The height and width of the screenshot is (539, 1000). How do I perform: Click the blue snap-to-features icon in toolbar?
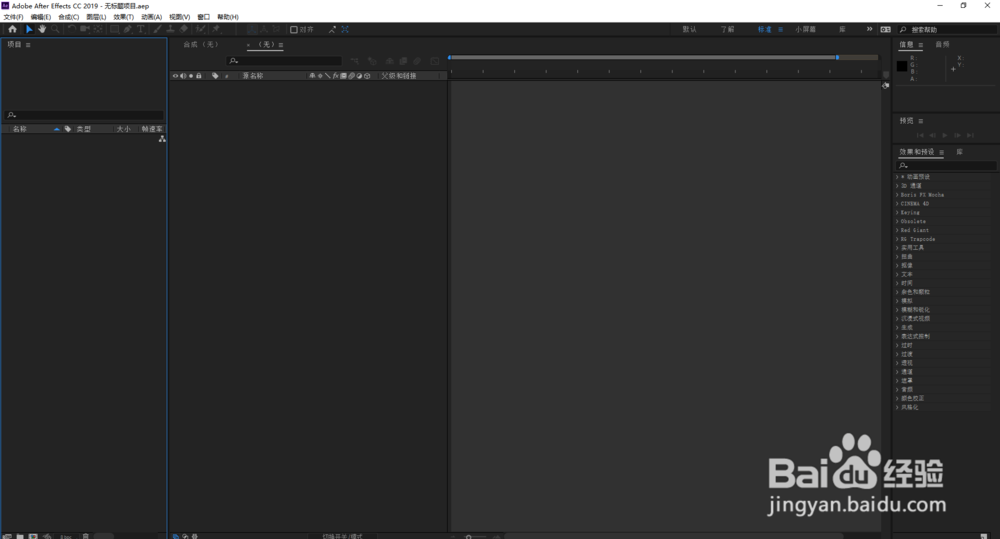tap(345, 29)
